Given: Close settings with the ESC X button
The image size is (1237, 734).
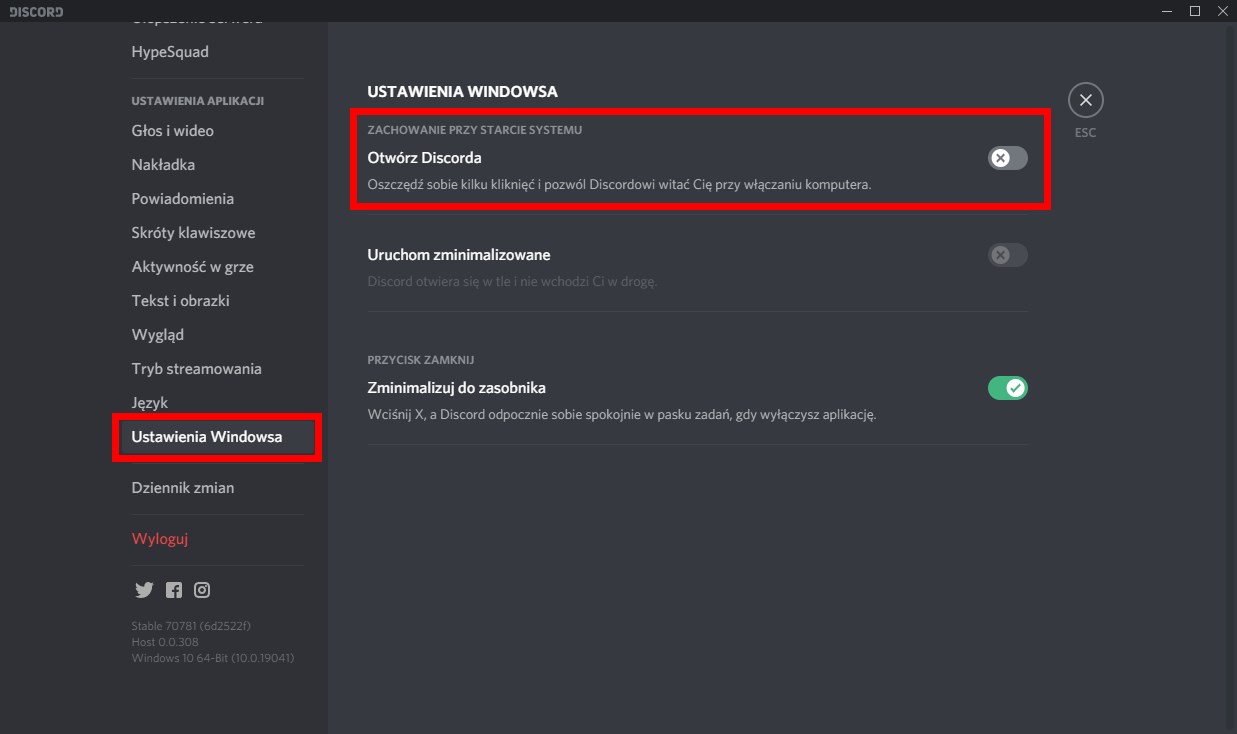Looking at the screenshot, I should pyautogui.click(x=1085, y=100).
